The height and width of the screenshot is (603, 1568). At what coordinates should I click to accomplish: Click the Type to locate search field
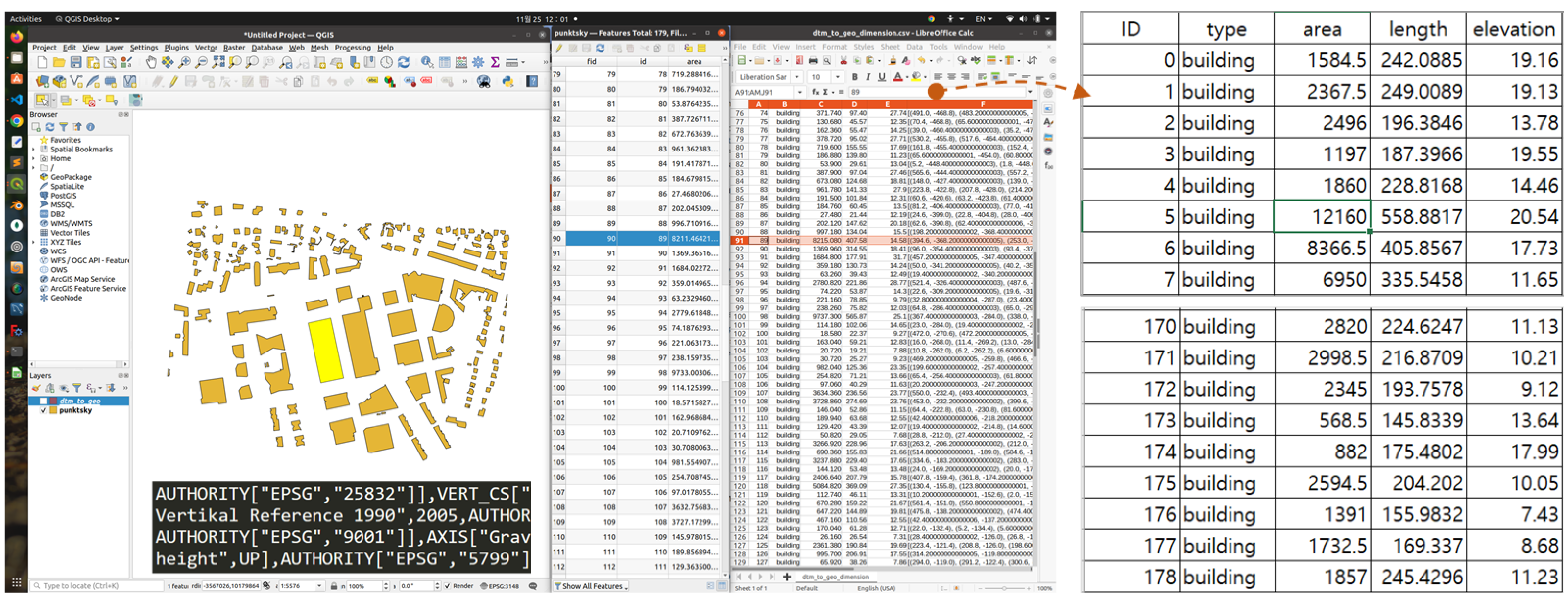click(97, 586)
